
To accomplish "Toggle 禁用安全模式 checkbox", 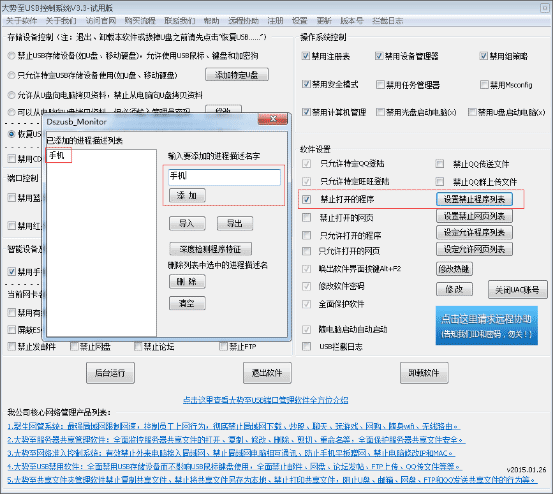I will coord(306,84).
